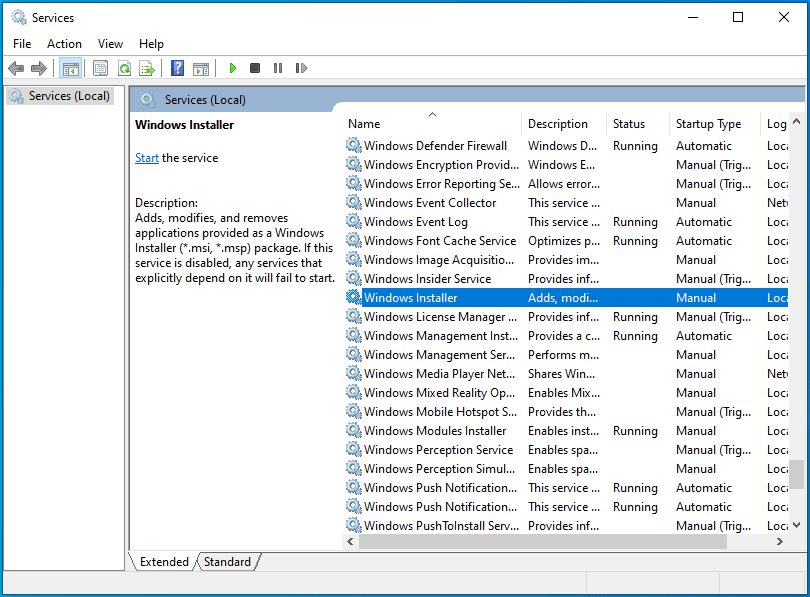Toggle Show/Hide Console Tree button
This screenshot has height=597, width=810.
(x=70, y=68)
